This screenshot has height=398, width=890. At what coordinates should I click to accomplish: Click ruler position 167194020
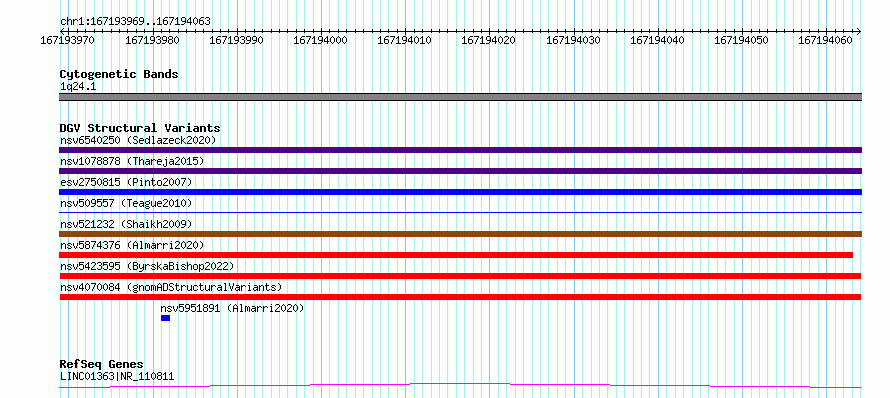coord(489,40)
